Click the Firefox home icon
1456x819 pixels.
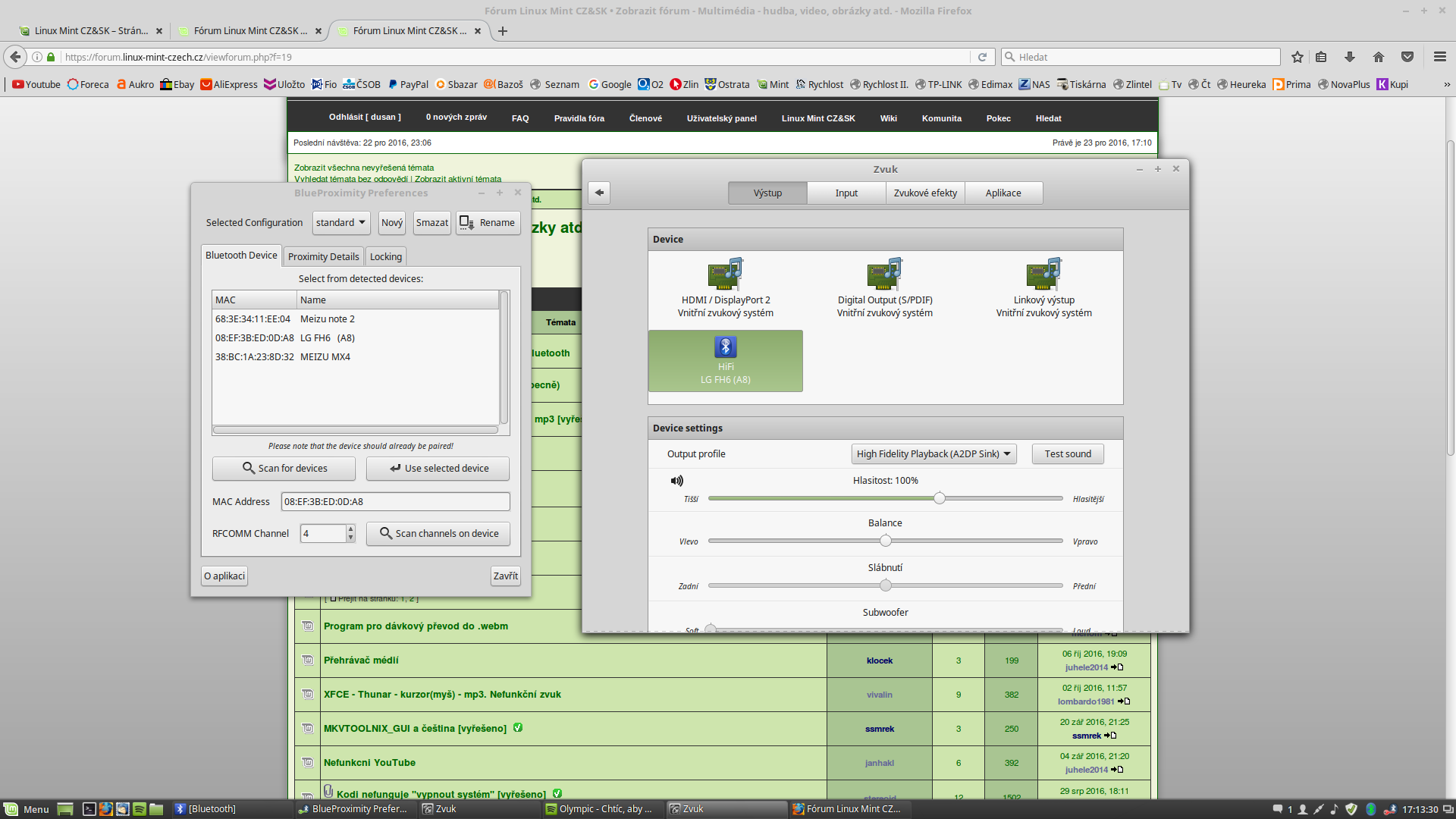1378,57
